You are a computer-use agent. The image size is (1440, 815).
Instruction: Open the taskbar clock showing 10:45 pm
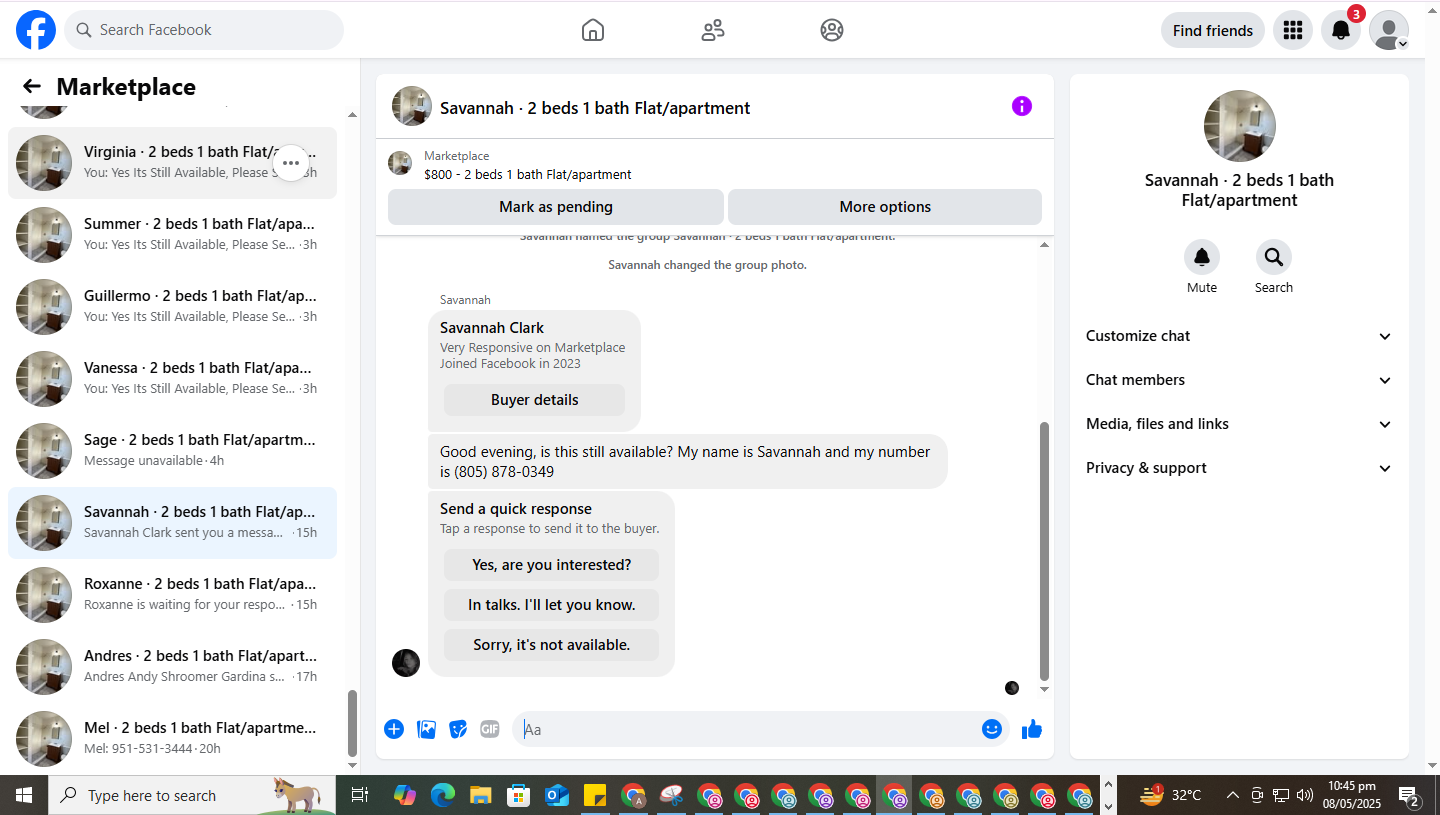pos(1352,795)
